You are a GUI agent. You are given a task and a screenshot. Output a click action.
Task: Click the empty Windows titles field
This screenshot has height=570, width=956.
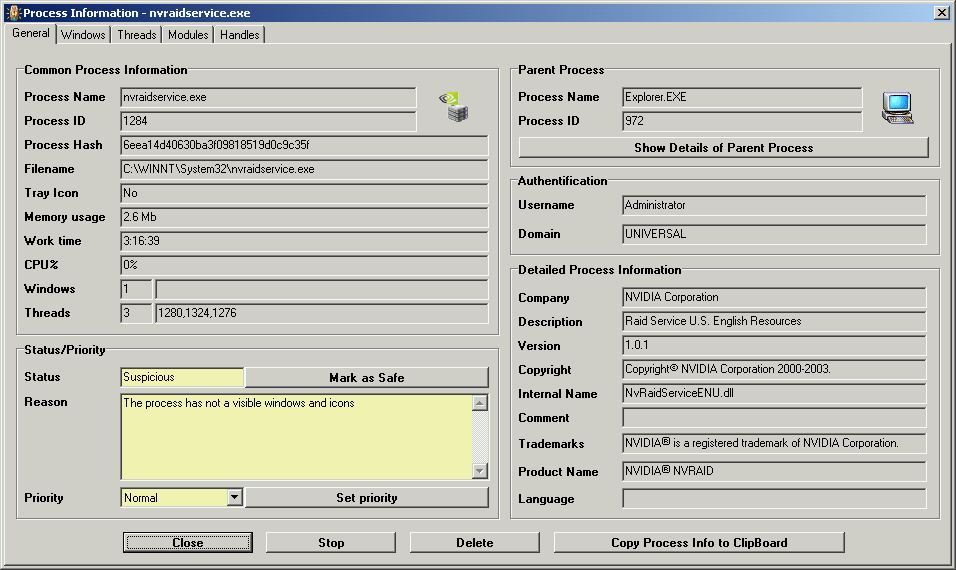[x=322, y=288]
